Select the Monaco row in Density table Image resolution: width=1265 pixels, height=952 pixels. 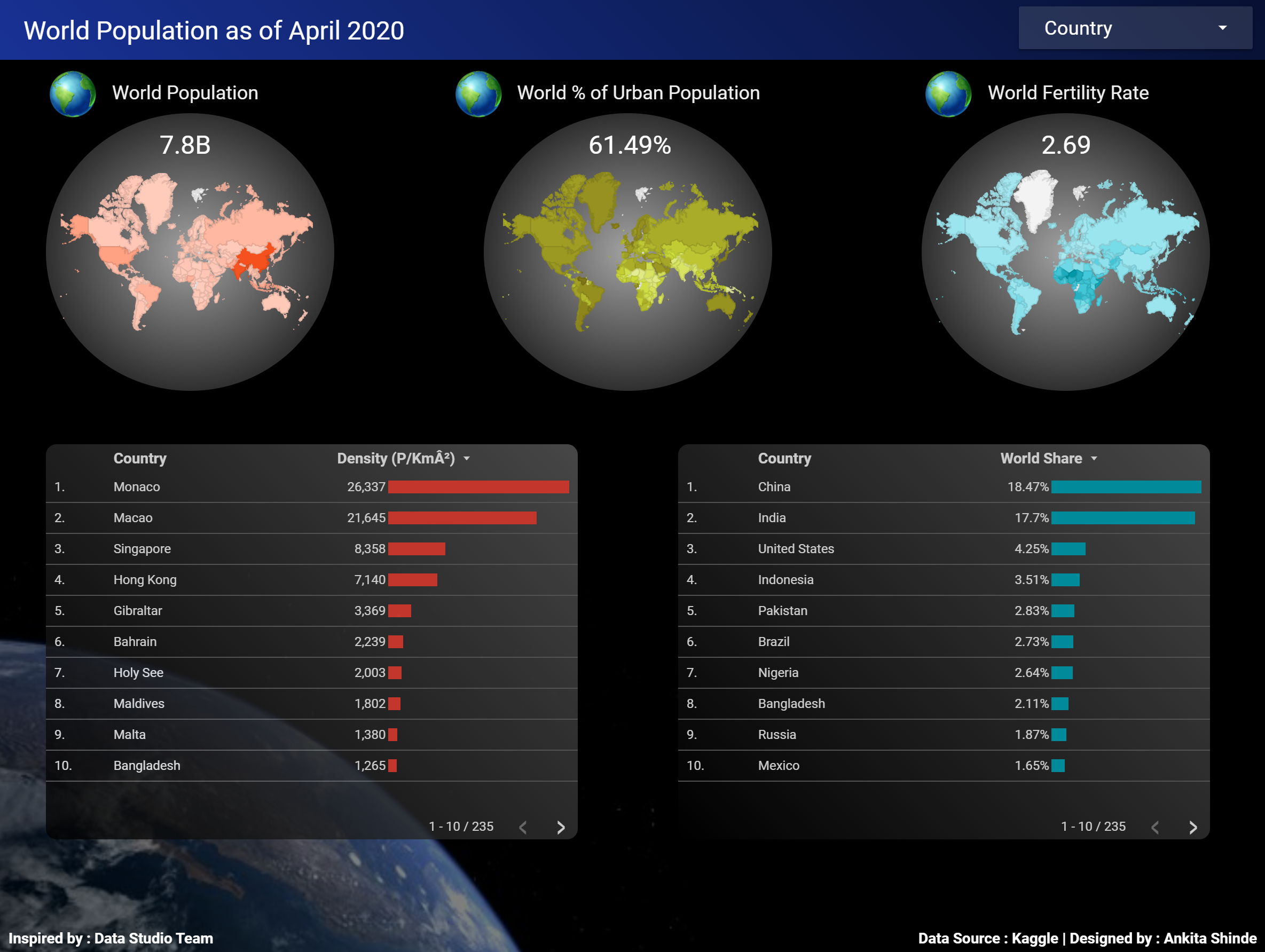tap(137, 487)
